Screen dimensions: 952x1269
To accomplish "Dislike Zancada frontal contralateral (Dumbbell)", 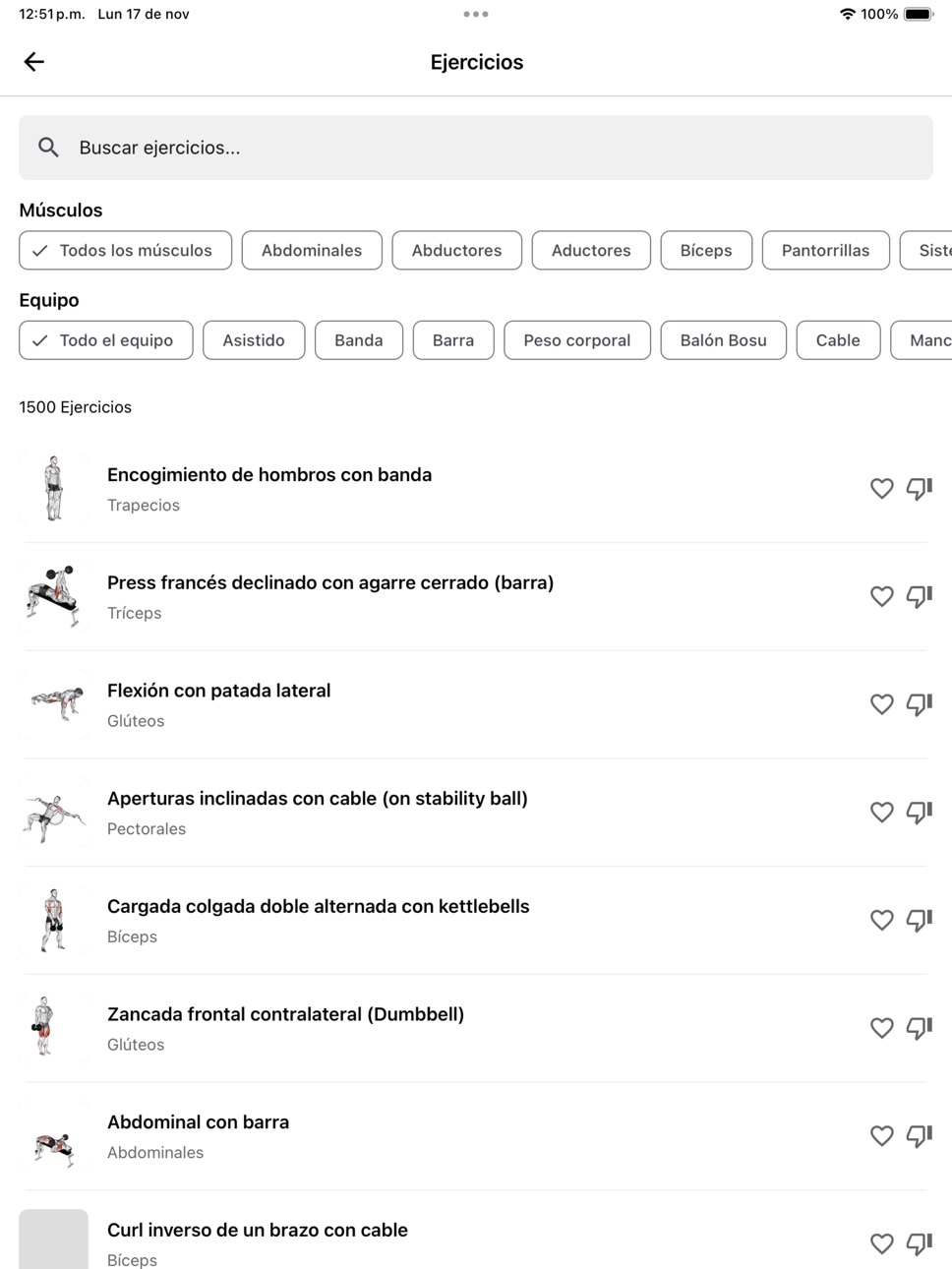I will tap(920, 1028).
